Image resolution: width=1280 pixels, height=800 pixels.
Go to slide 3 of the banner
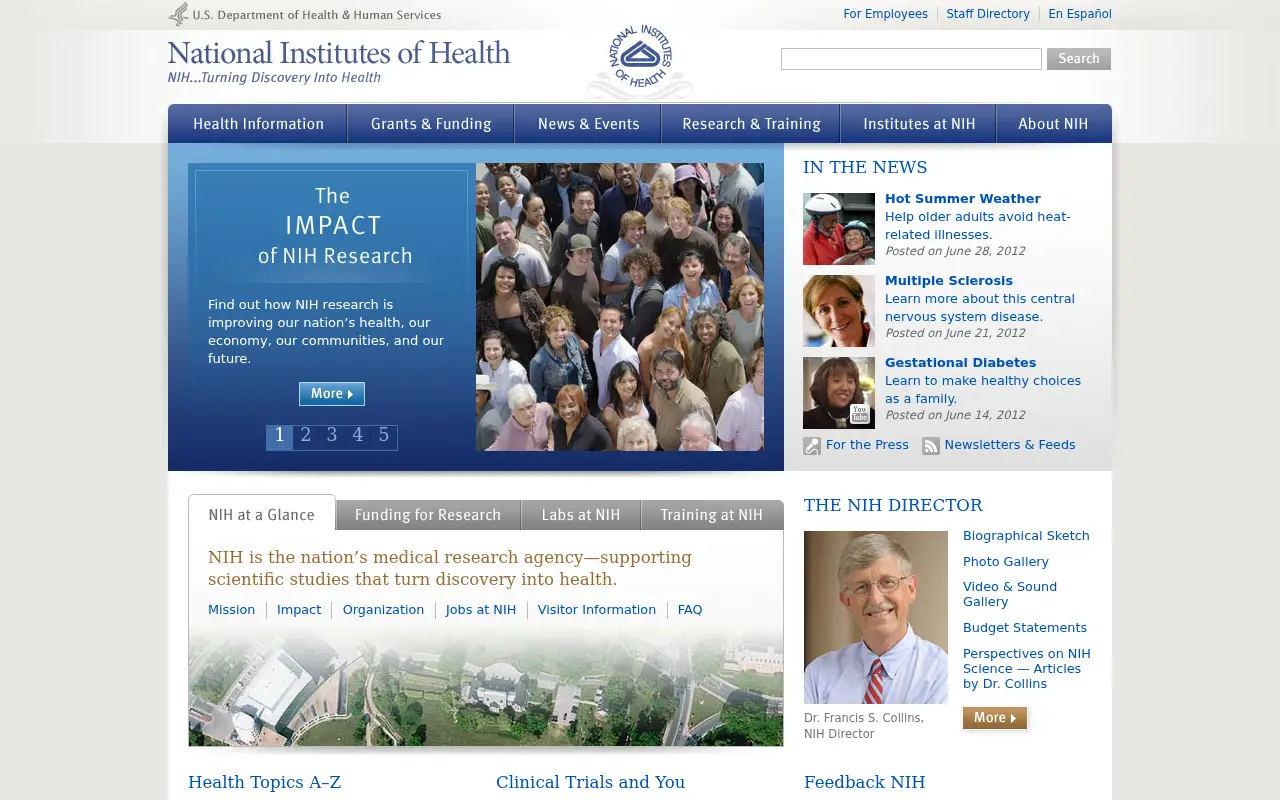tap(332, 437)
